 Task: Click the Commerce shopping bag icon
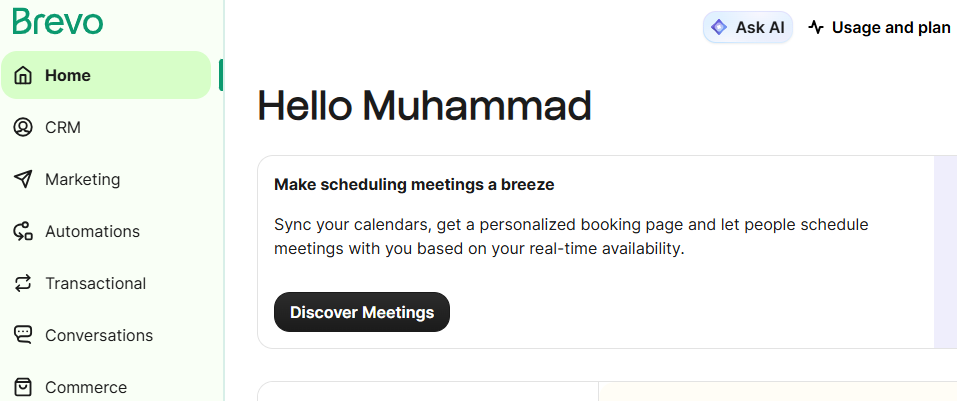[x=24, y=387]
